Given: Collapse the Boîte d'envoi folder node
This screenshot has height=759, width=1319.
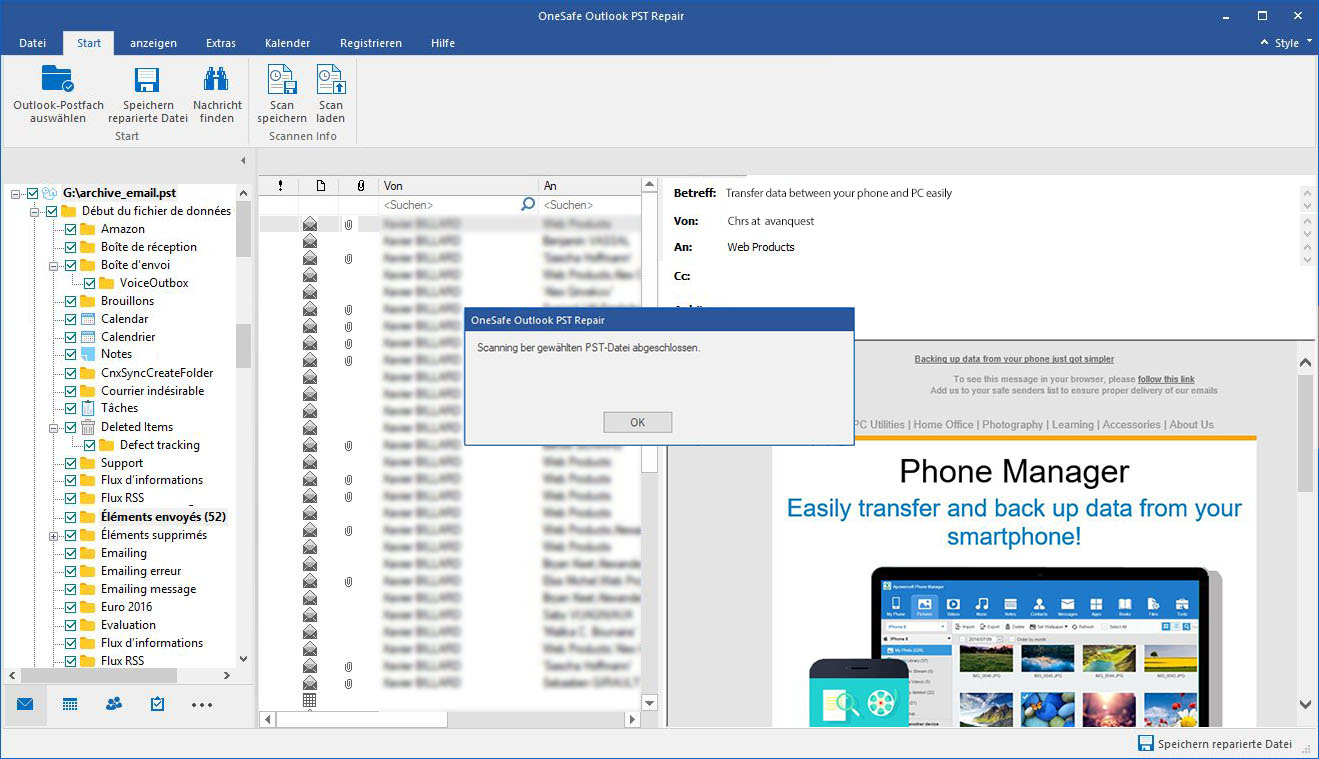Looking at the screenshot, I should (x=53, y=265).
